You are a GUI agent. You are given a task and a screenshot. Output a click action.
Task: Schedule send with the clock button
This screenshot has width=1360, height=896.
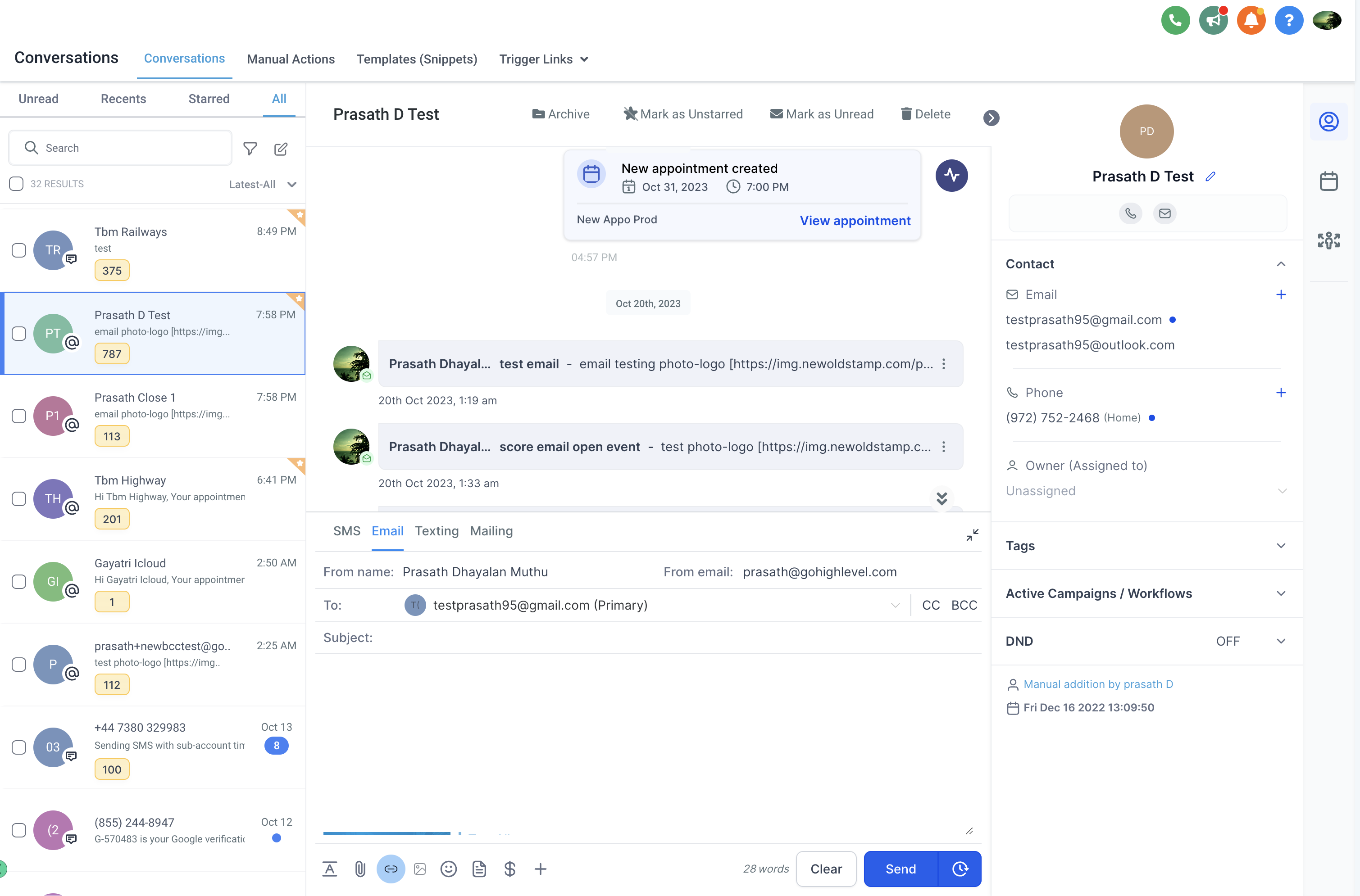pos(960,869)
